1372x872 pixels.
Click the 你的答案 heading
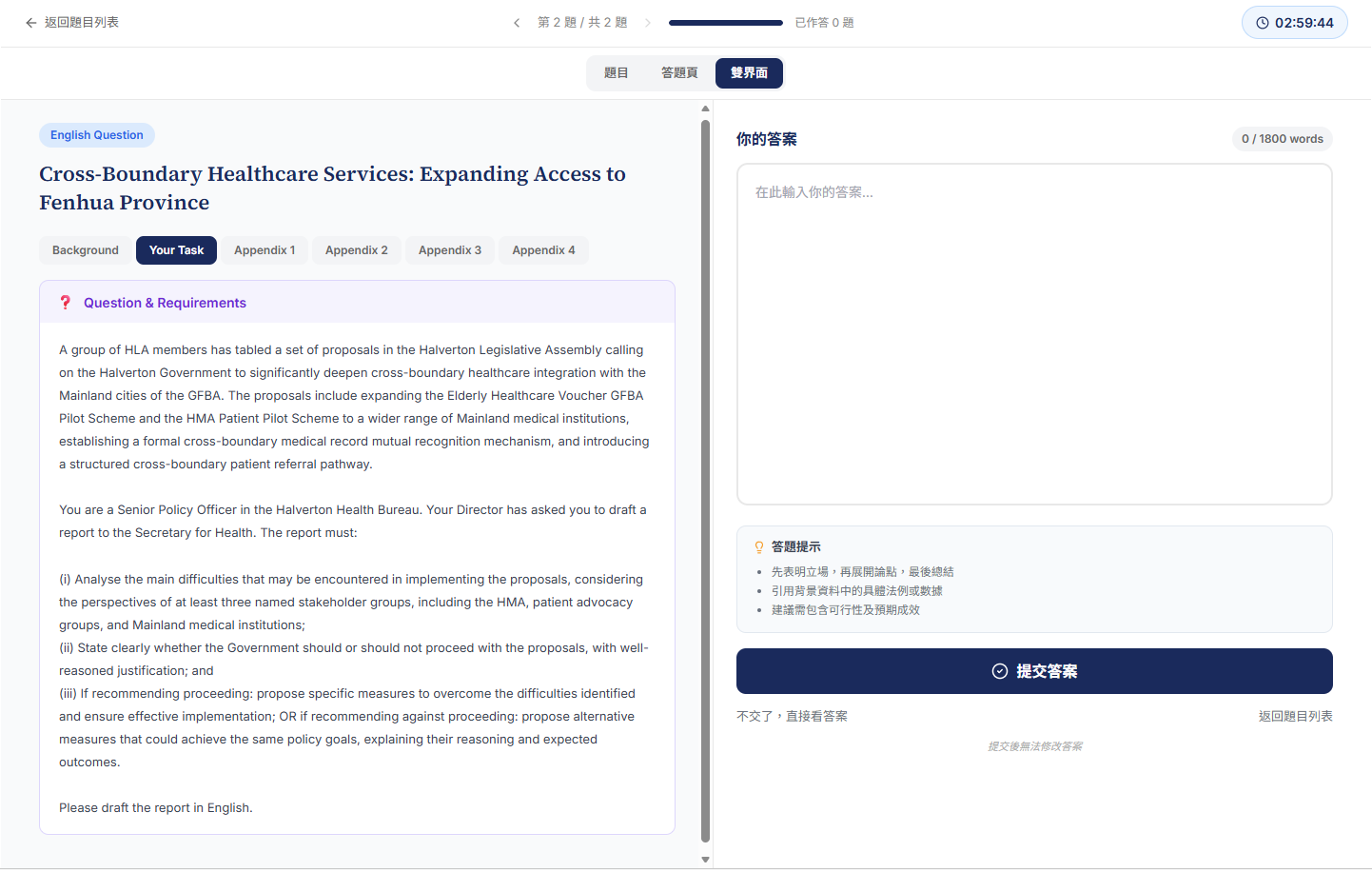pyautogui.click(x=767, y=139)
